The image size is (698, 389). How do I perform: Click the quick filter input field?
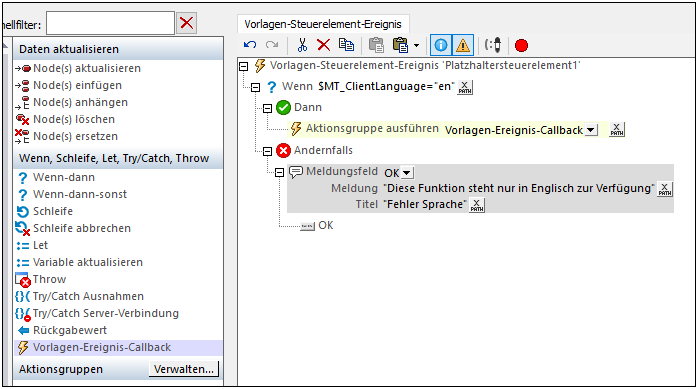pos(110,23)
